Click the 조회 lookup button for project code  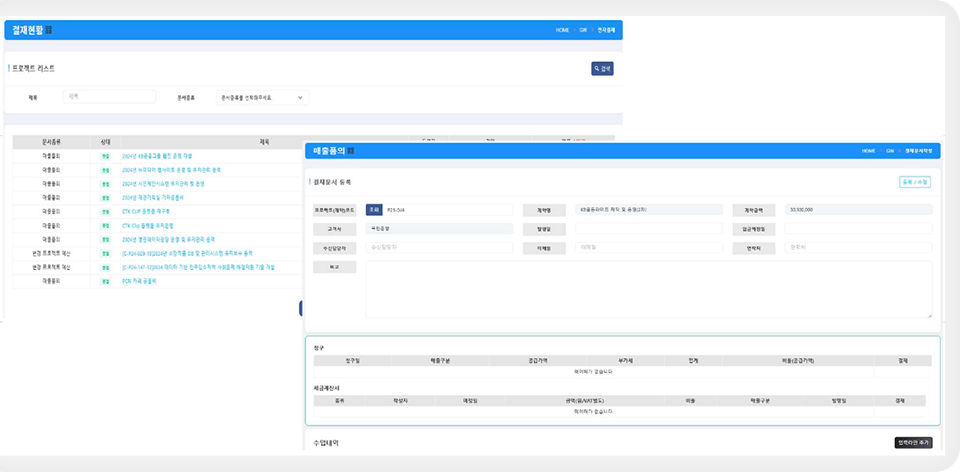click(x=374, y=210)
